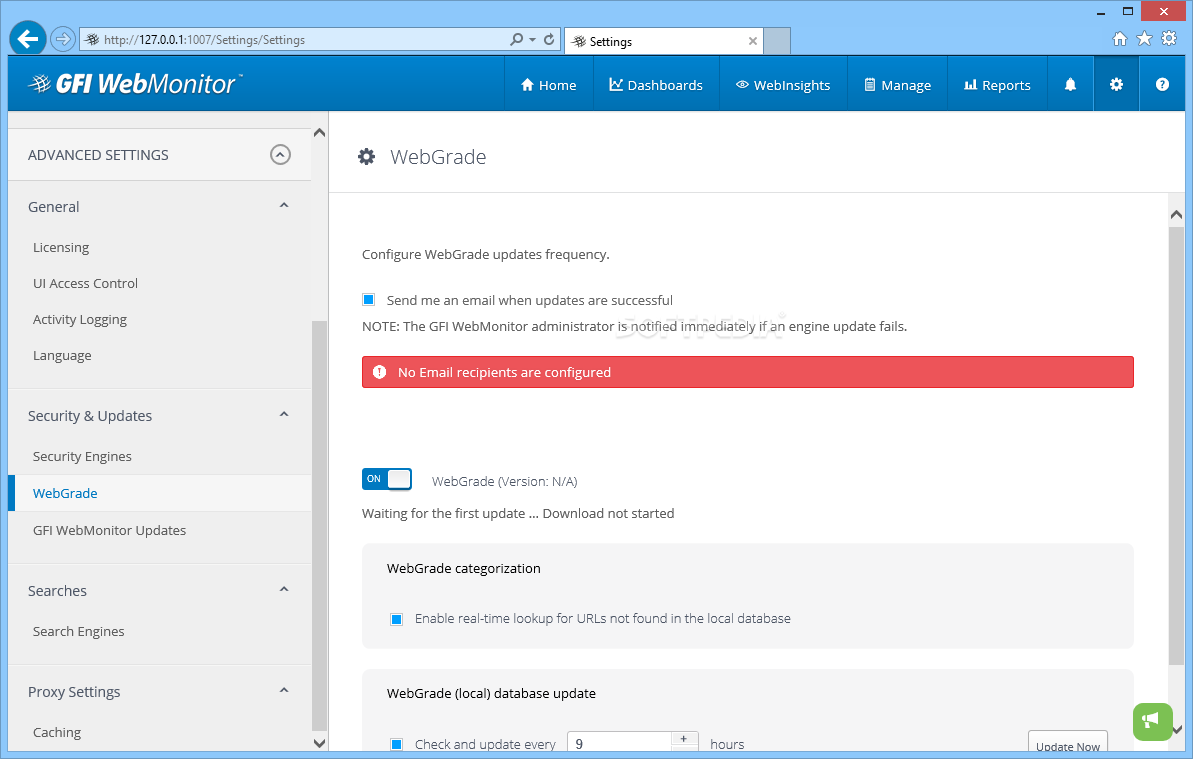Open Caching settings
Screen dimensions: 1193x759
point(57,733)
